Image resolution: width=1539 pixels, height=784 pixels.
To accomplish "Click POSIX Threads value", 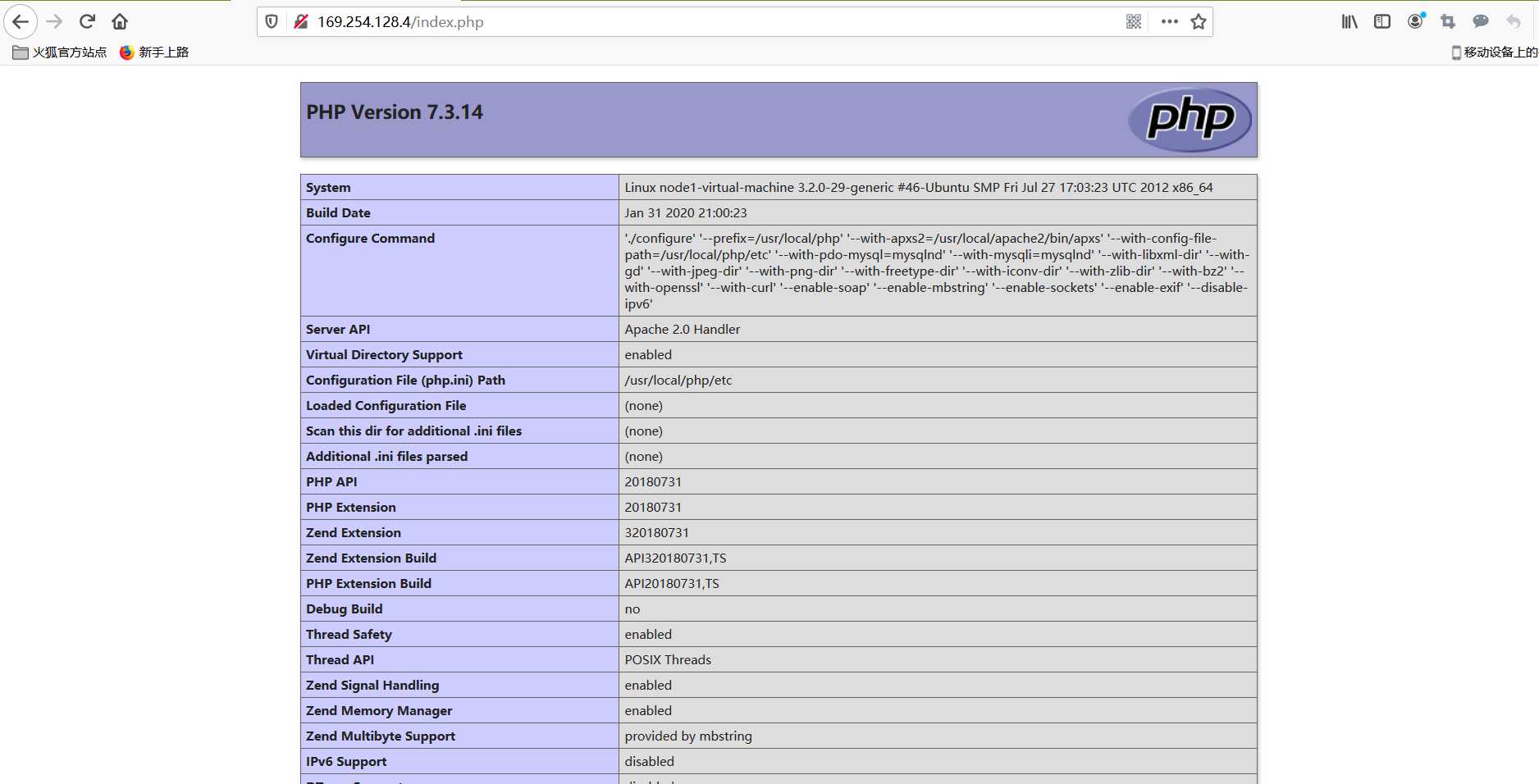I will (668, 660).
